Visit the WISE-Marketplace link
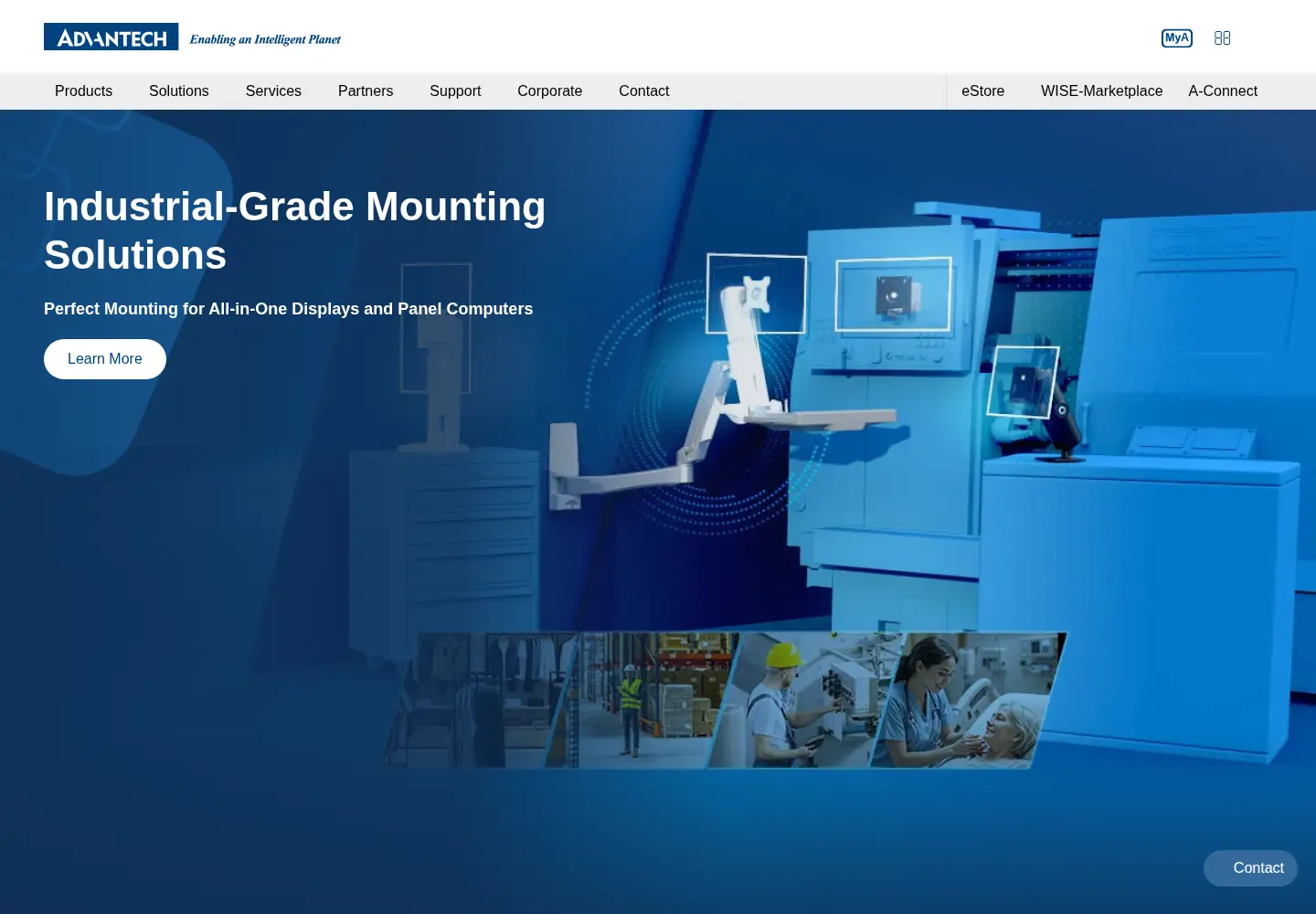The width and height of the screenshot is (1316, 914). click(x=1101, y=91)
